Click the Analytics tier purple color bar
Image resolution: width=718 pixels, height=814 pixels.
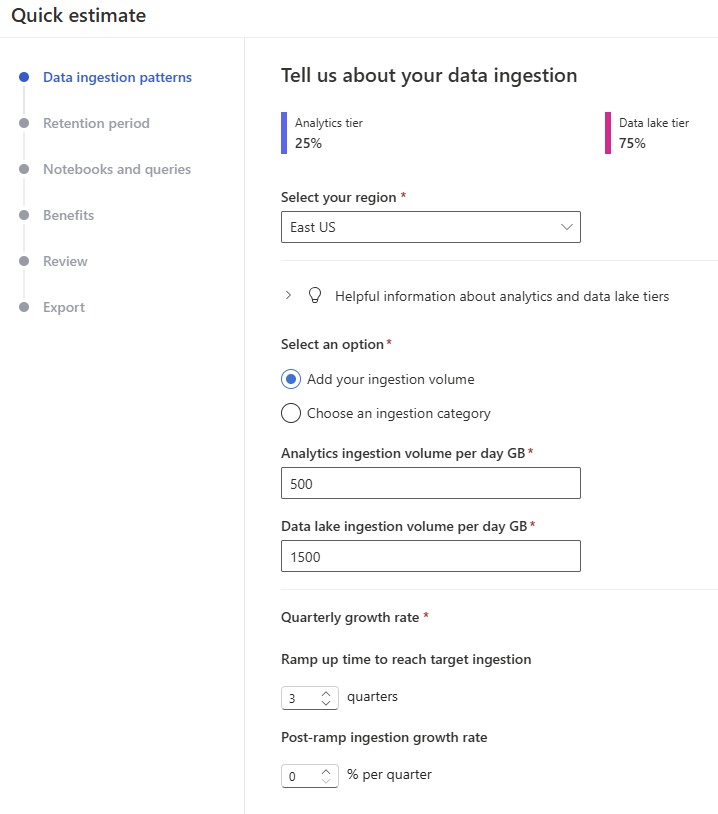coord(284,133)
